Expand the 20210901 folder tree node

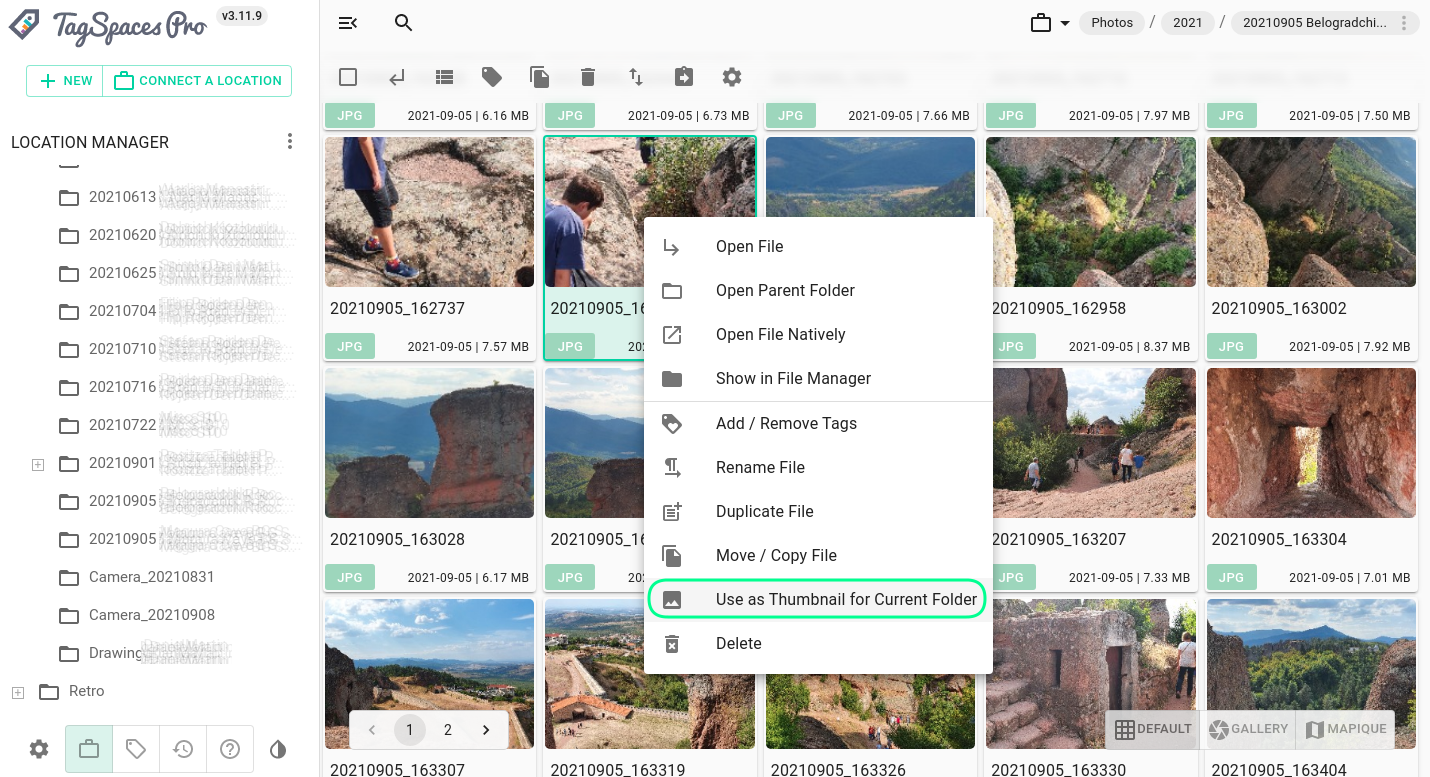(37, 463)
